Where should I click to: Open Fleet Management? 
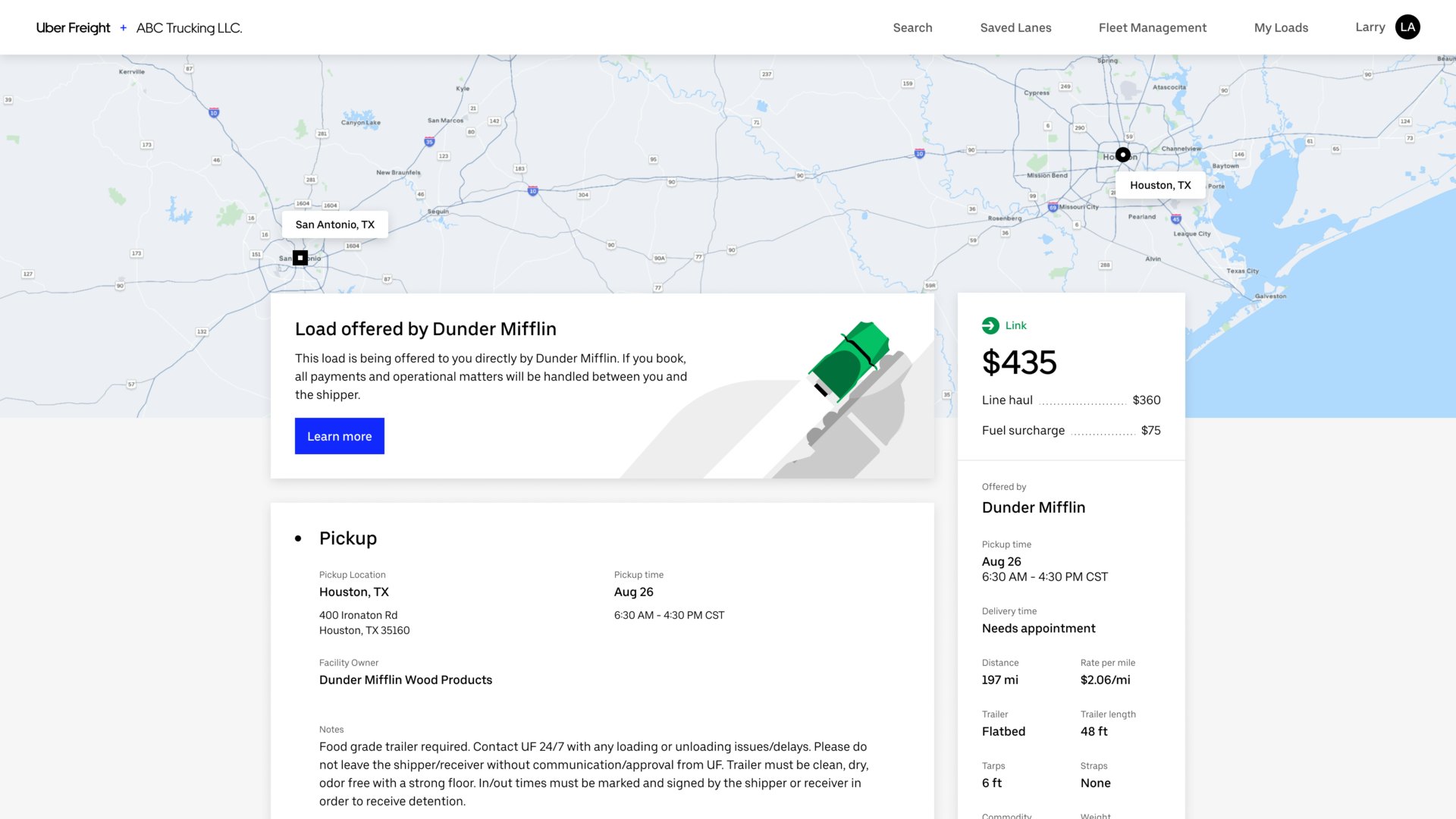[x=1152, y=27]
